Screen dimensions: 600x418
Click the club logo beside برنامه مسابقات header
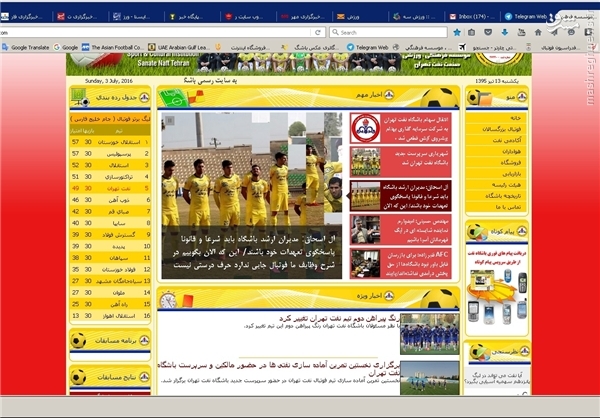click(x=144, y=340)
